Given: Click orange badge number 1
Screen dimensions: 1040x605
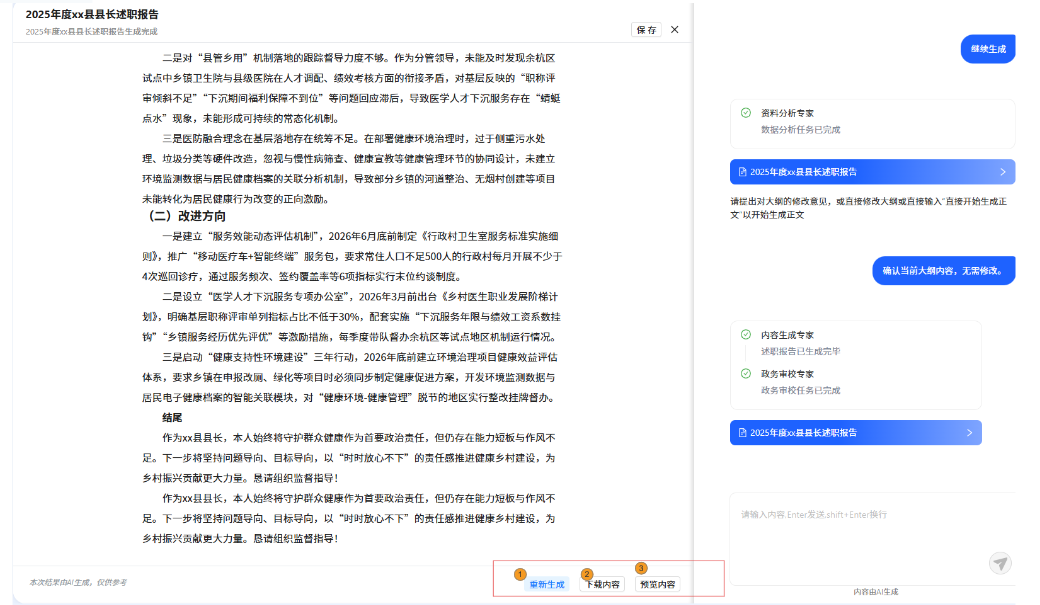Looking at the screenshot, I should click(x=519, y=574).
